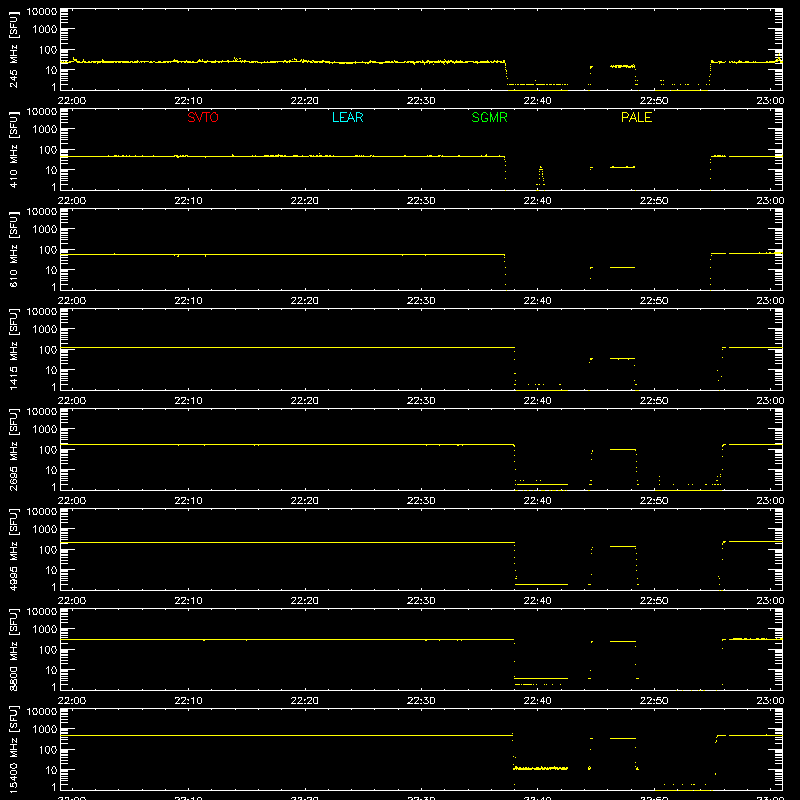This screenshot has width=800, height=800.
Task: Click 23:00 tick label under 2695 MHz plot
Action: [770, 501]
